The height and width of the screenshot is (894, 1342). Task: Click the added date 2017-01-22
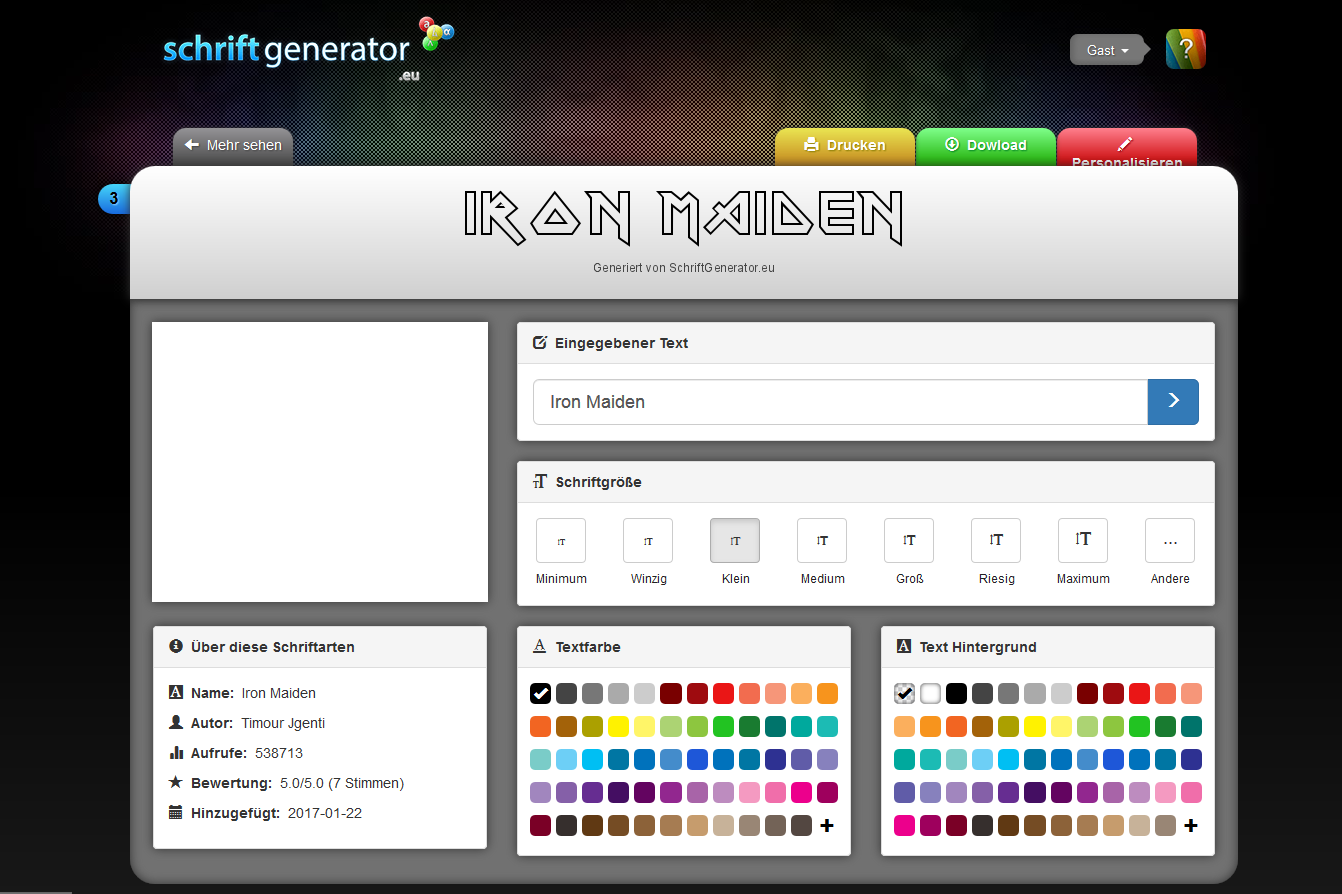click(325, 813)
